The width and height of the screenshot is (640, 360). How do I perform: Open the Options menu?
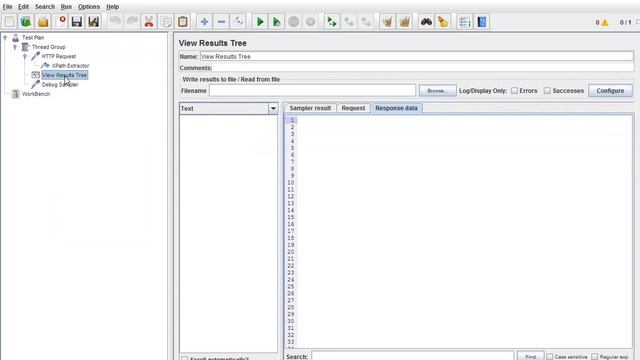click(x=89, y=7)
